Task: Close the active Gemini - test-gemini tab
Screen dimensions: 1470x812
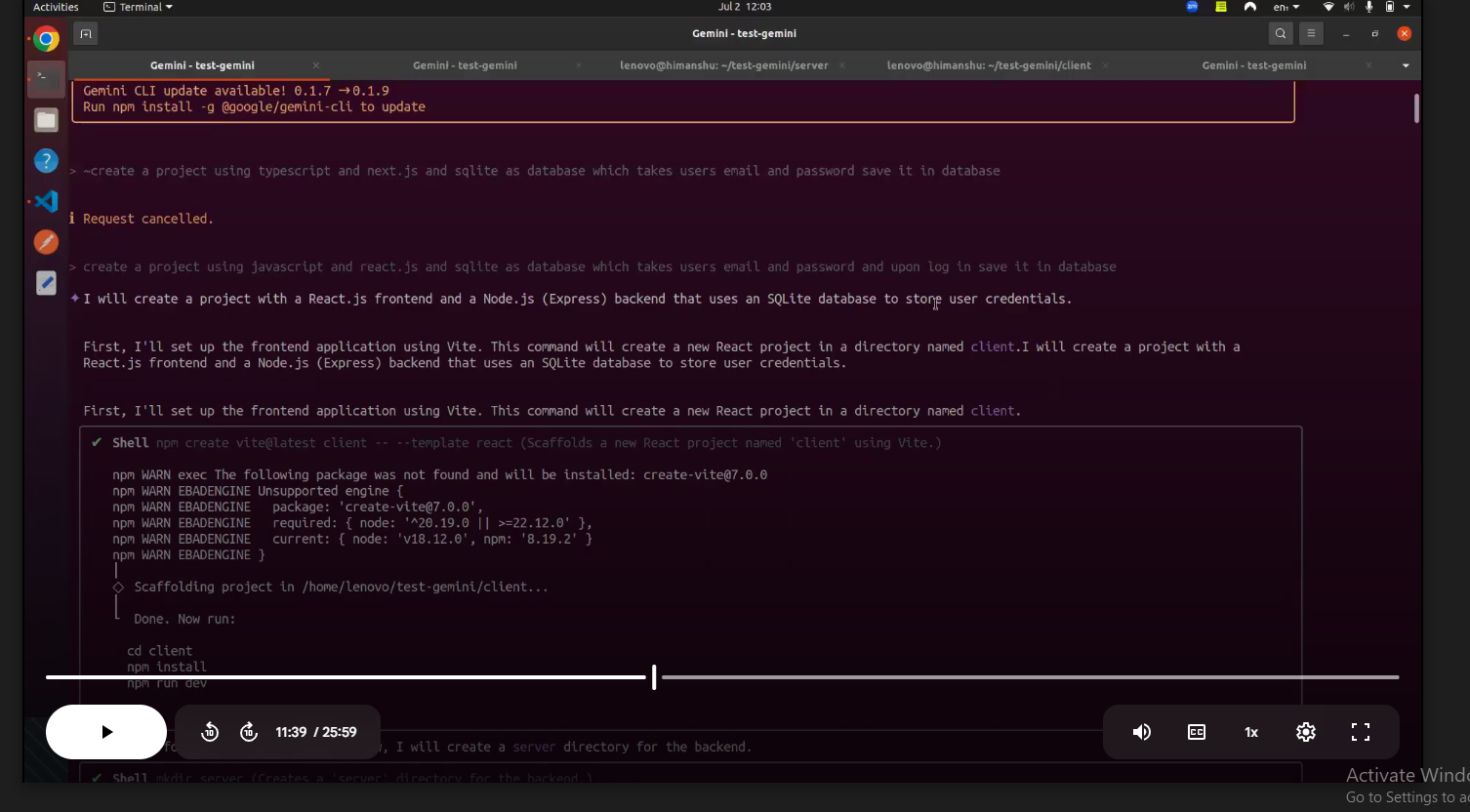Action: click(x=315, y=65)
